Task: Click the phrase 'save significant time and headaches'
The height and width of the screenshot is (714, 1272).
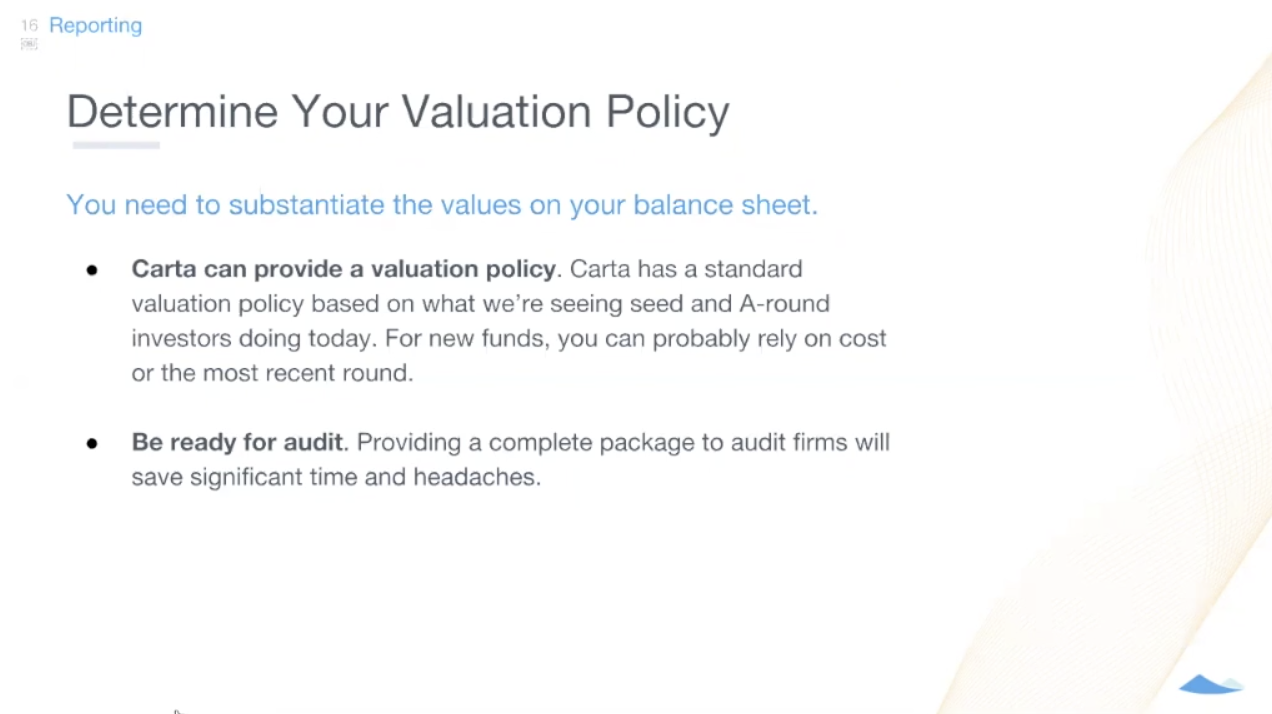Action: point(335,477)
